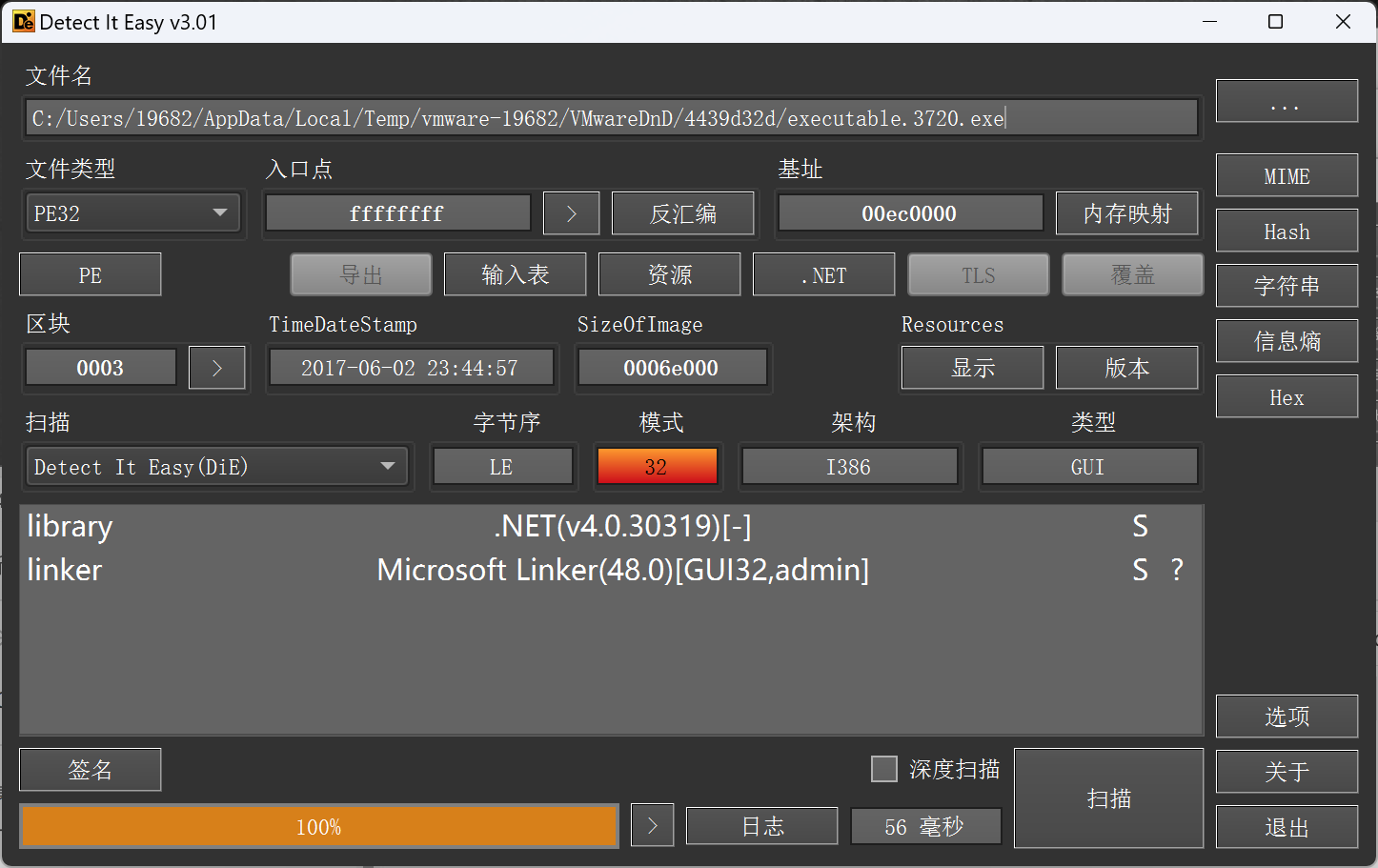Click the TimeDateStamp 2017-06-02 field
The height and width of the screenshot is (868, 1378).
[x=411, y=368]
